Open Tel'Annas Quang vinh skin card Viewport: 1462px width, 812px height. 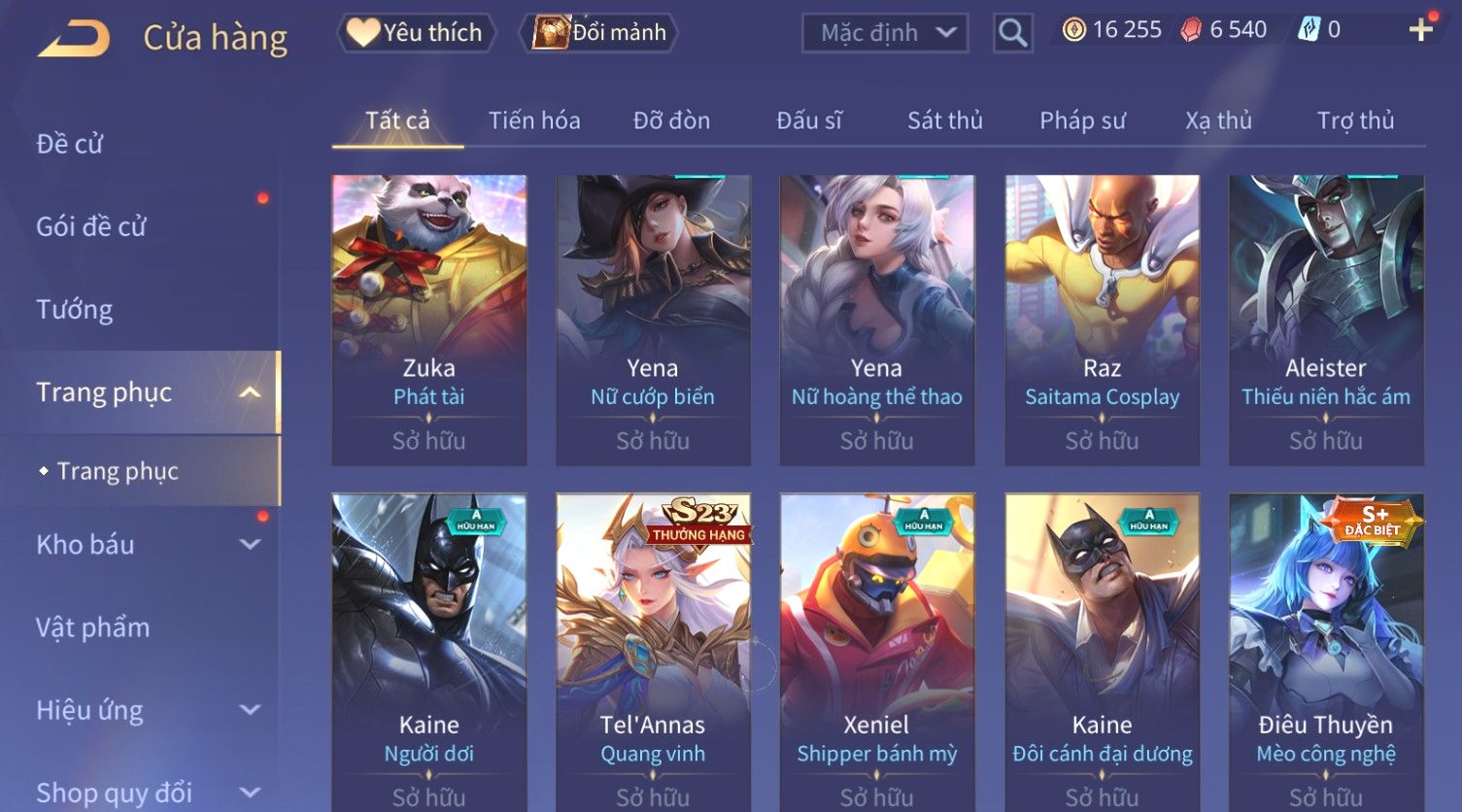coord(653,653)
